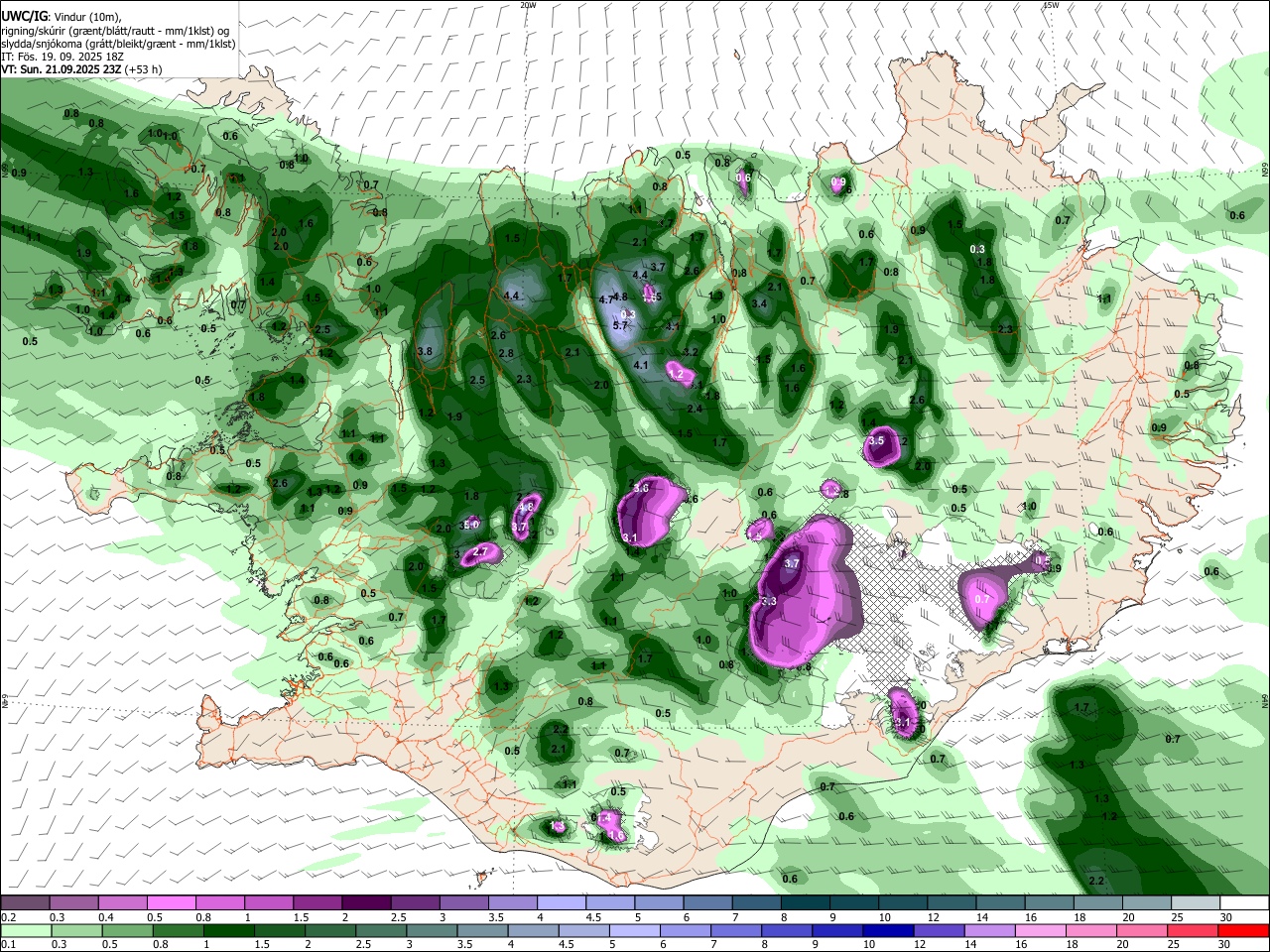Click the snowfall value '3.5' on the map

(876, 440)
